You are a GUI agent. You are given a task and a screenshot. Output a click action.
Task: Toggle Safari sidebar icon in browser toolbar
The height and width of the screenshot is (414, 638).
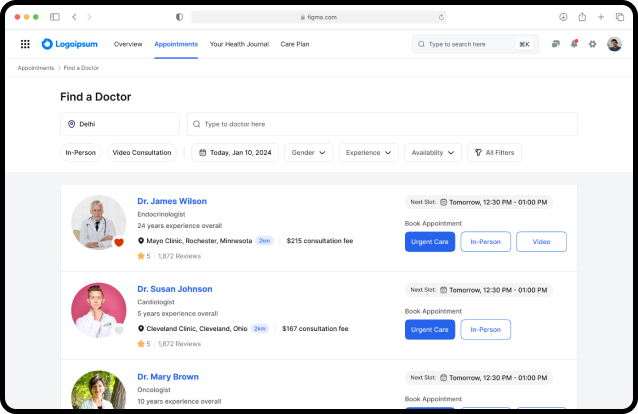[55, 17]
